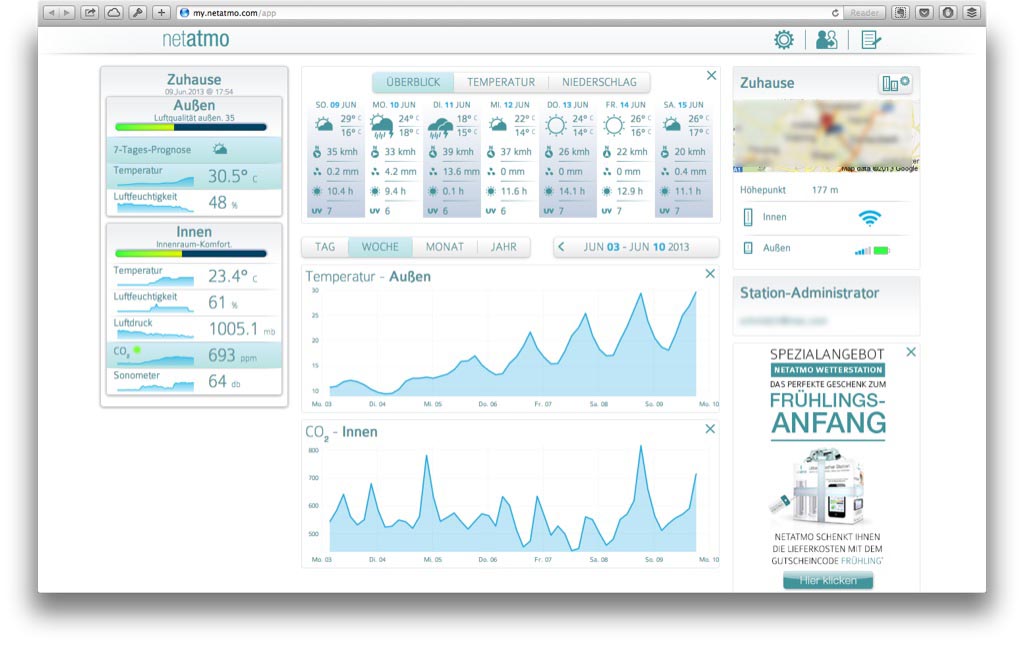Select the 7-Tages-Prognose row
This screenshot has width=1024, height=645.
pyautogui.click(x=194, y=149)
